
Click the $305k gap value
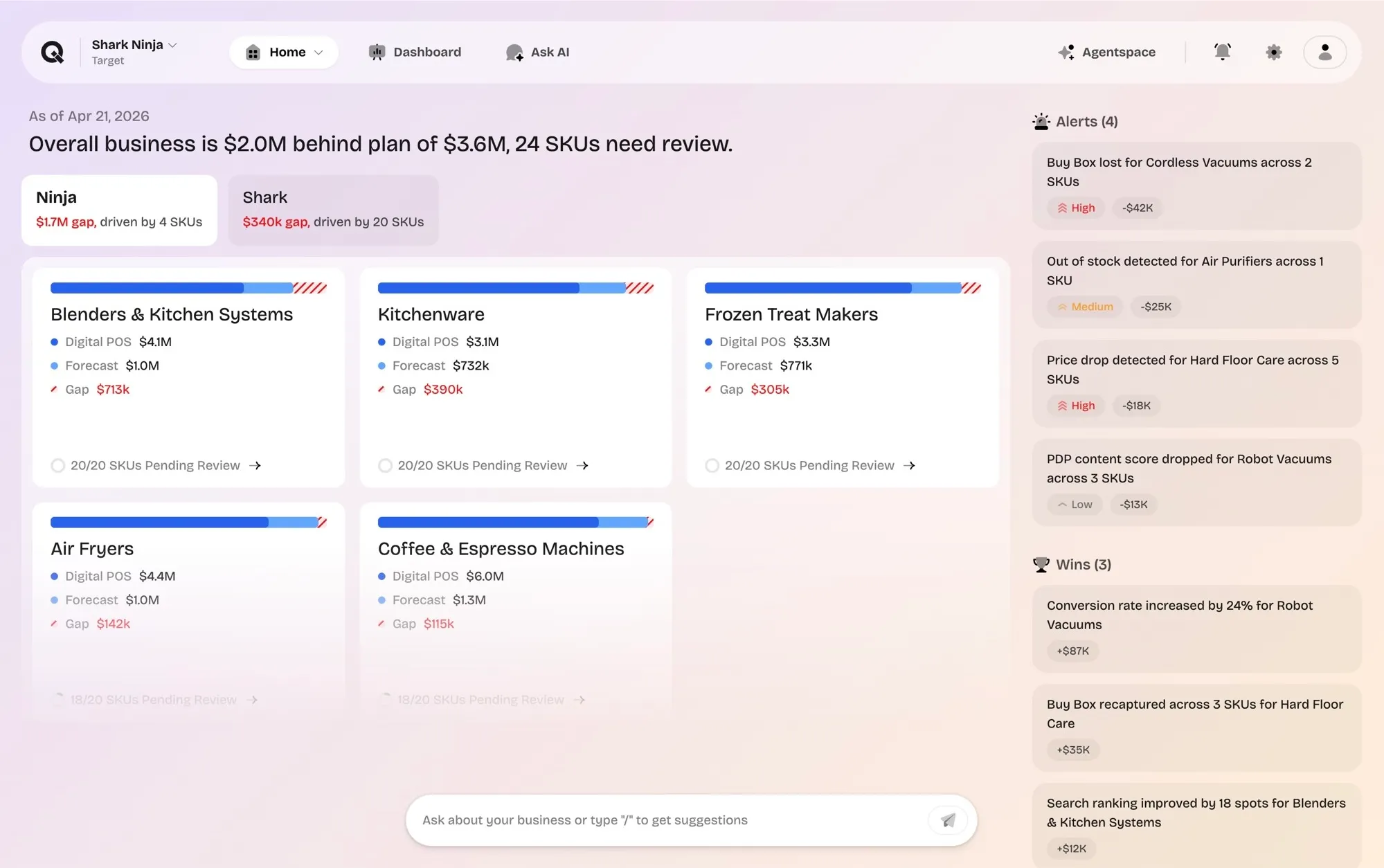(770, 390)
